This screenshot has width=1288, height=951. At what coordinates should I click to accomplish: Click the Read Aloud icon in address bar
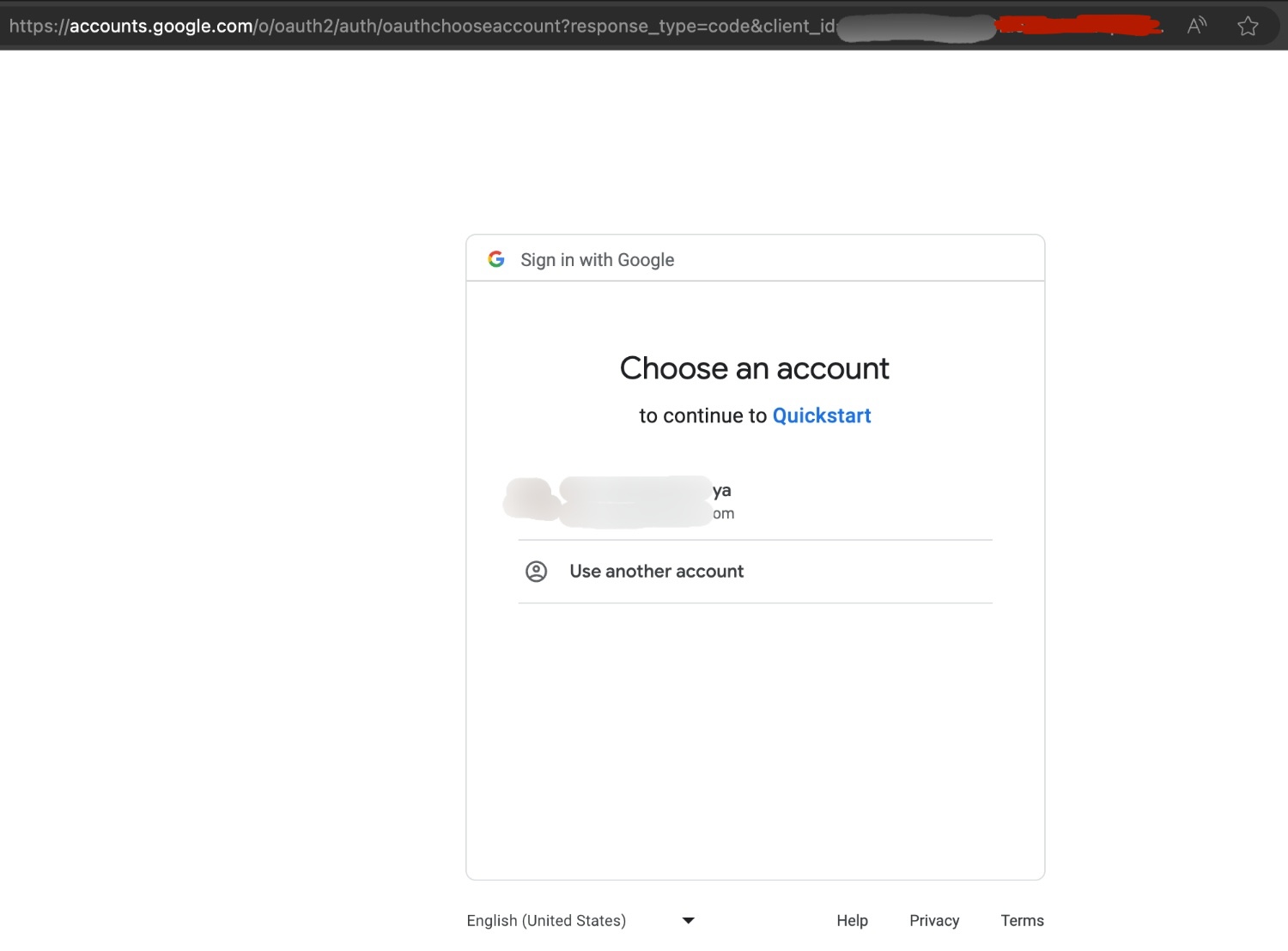point(1197,26)
